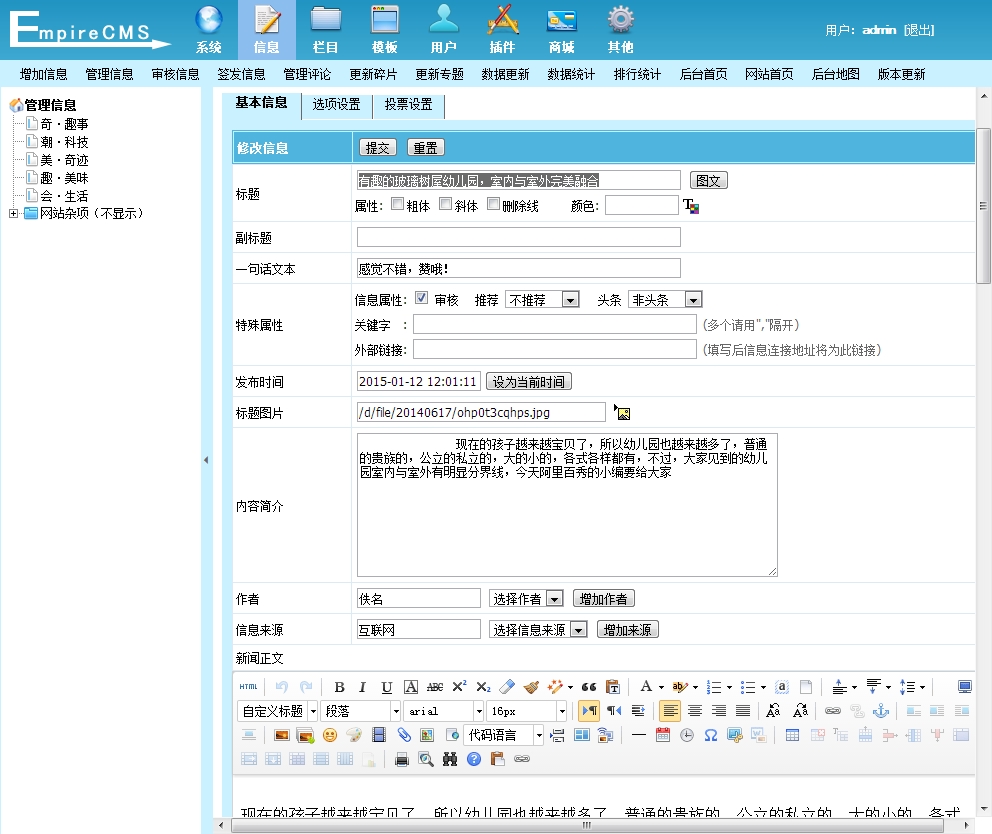Click the Bold icon in editor toolbar

coord(339,687)
